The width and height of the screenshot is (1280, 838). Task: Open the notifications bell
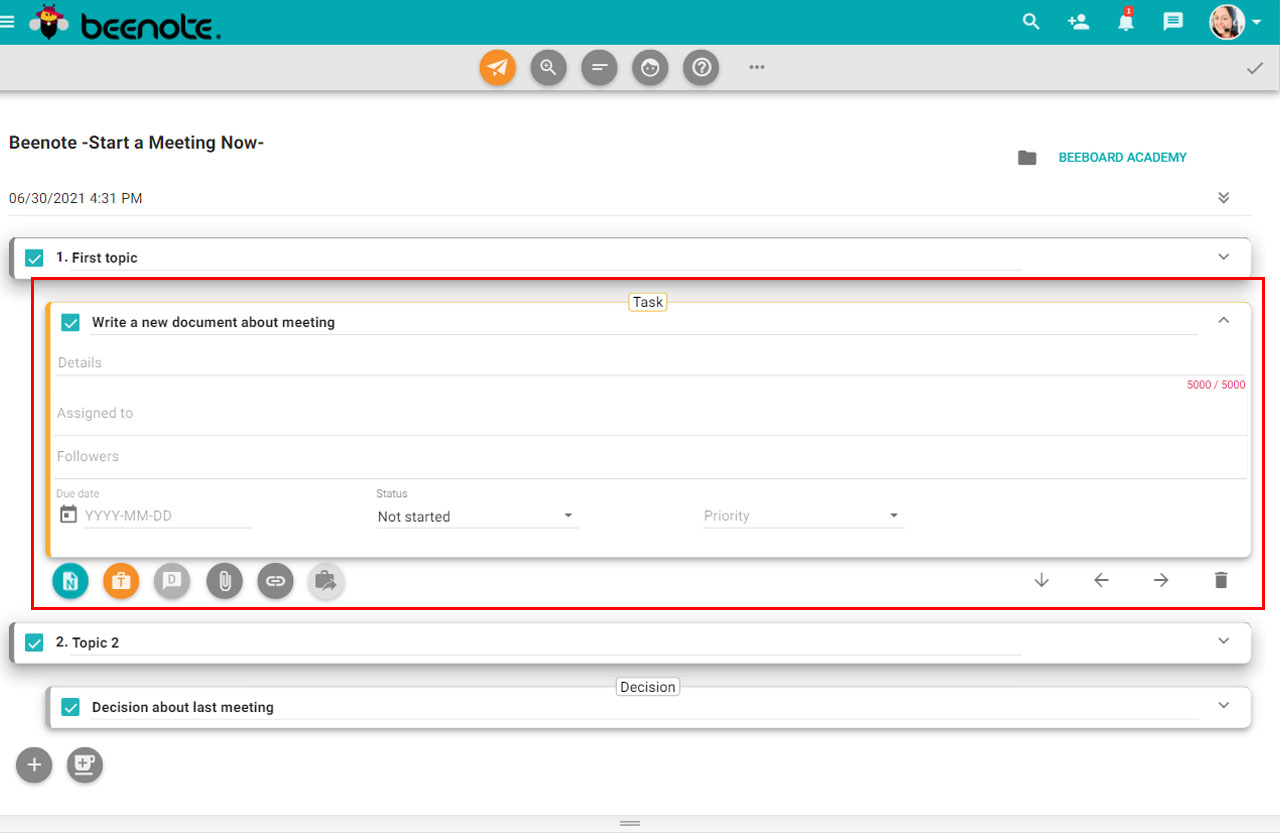coord(1126,21)
